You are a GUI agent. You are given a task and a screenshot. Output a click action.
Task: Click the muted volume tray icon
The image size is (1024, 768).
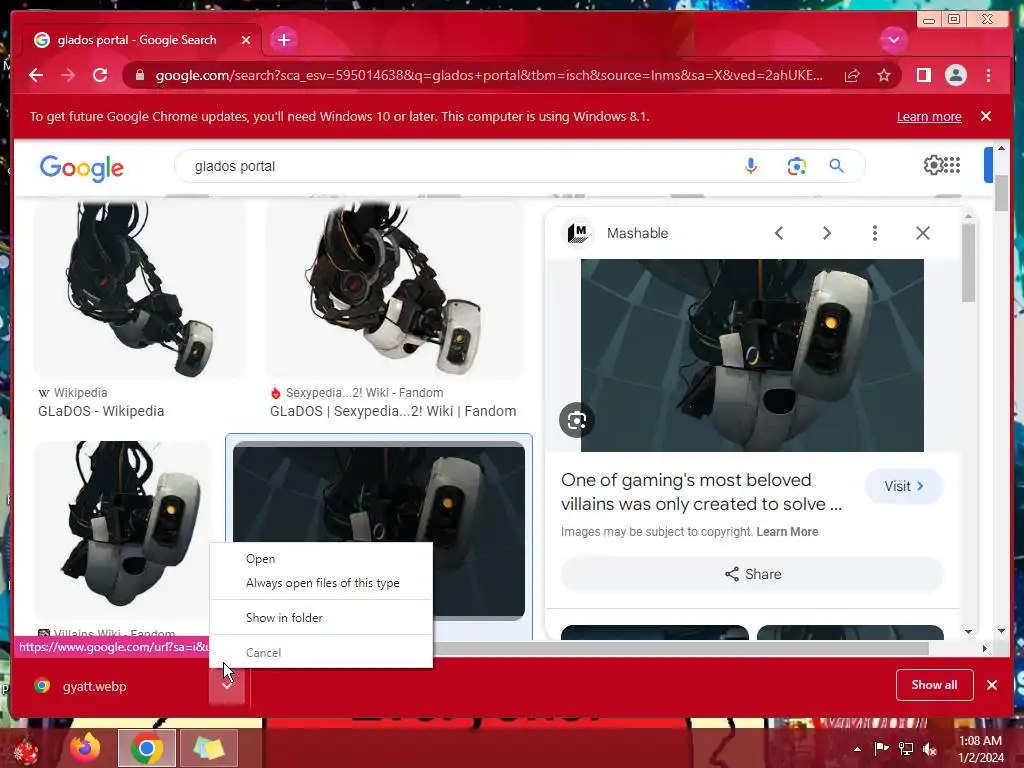(930, 748)
